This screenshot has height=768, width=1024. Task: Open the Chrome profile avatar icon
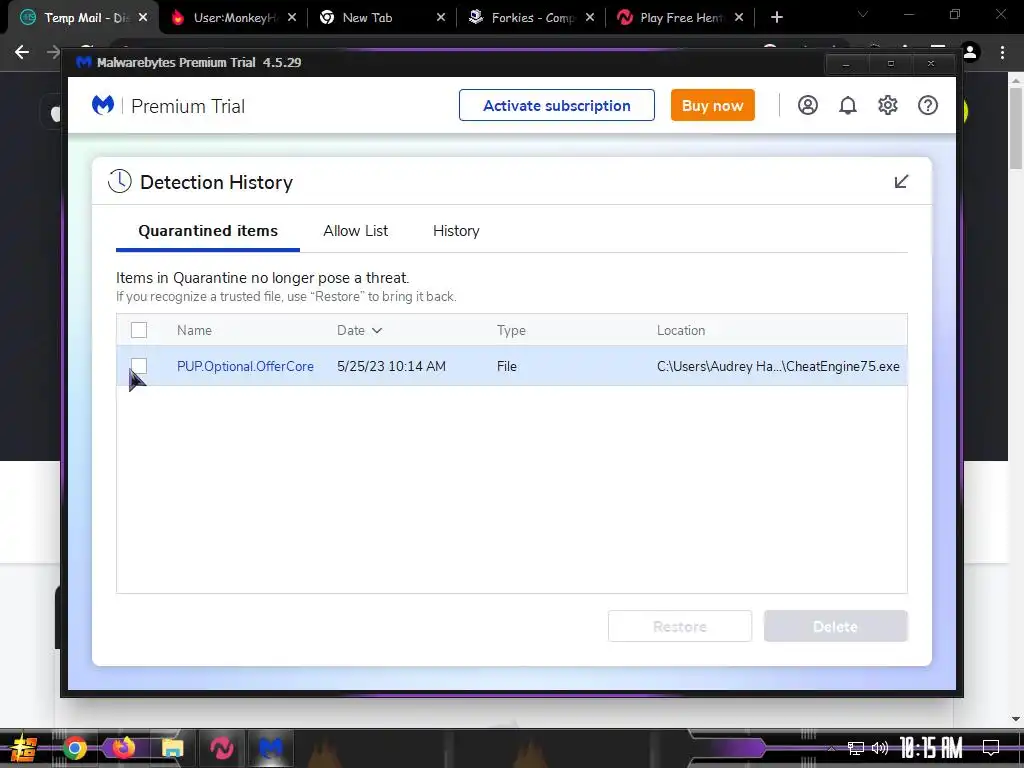pyautogui.click(x=970, y=52)
